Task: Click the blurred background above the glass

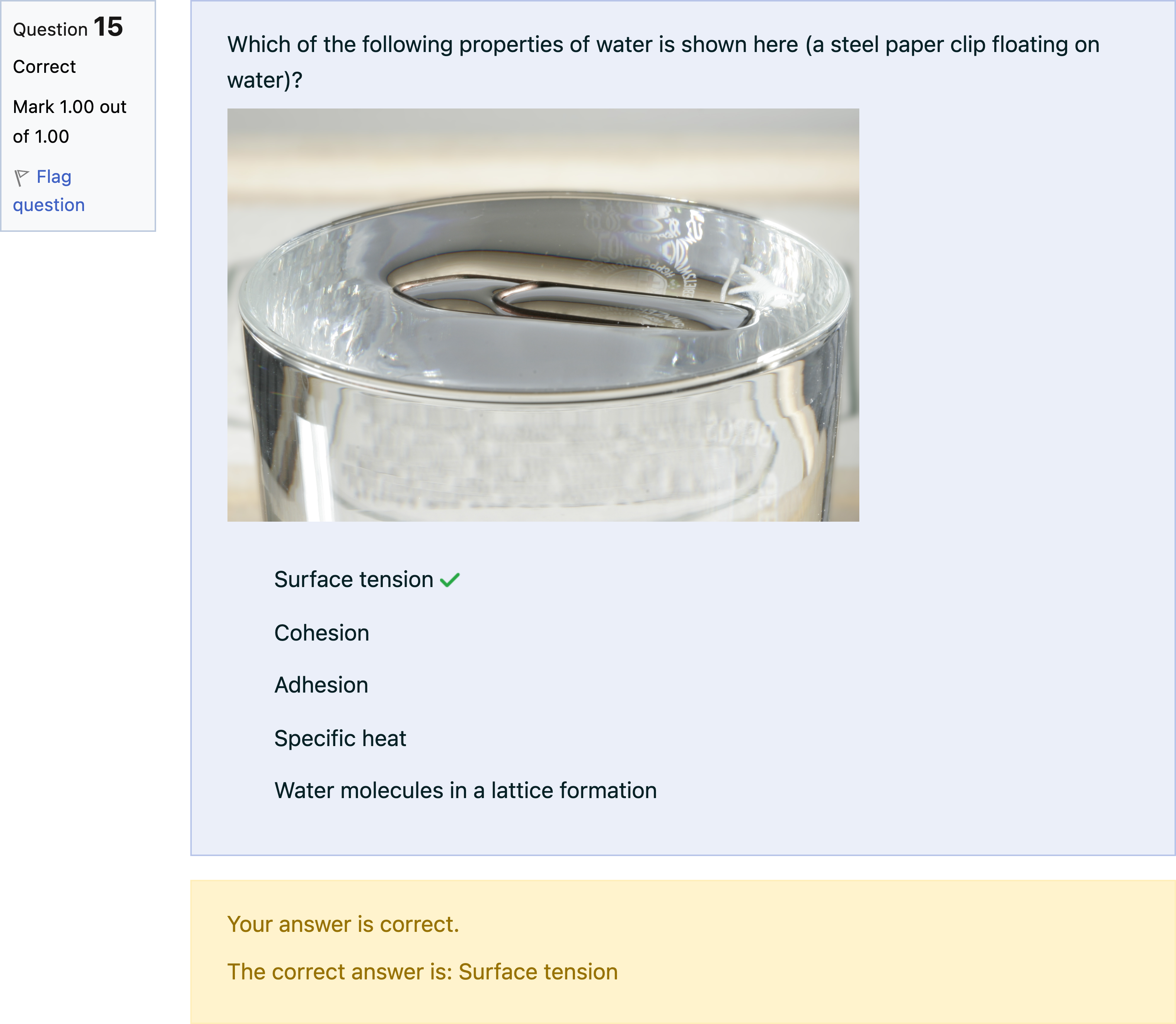Action: pyautogui.click(x=543, y=143)
